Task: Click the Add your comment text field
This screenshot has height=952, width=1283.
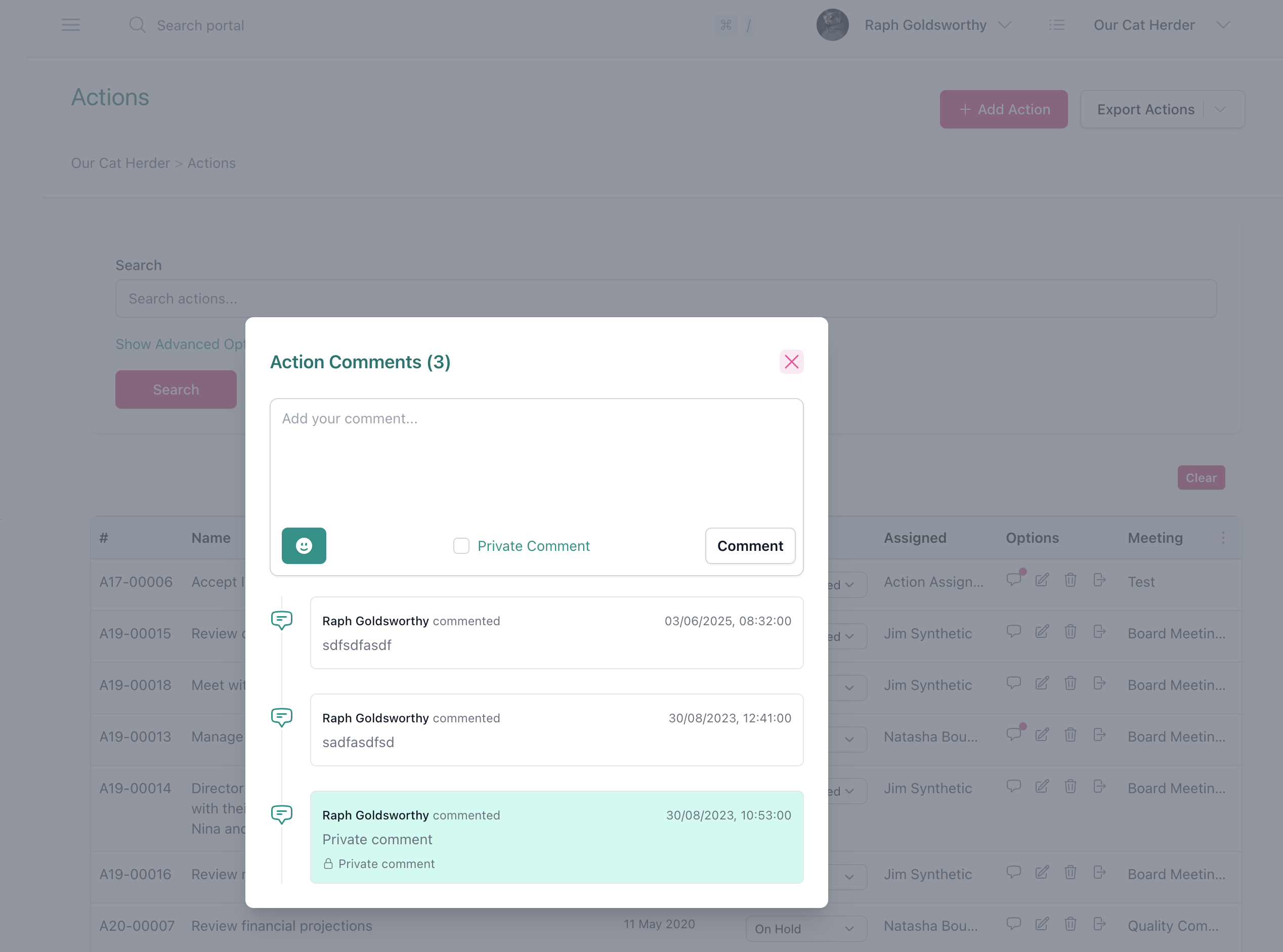Action: point(536,455)
